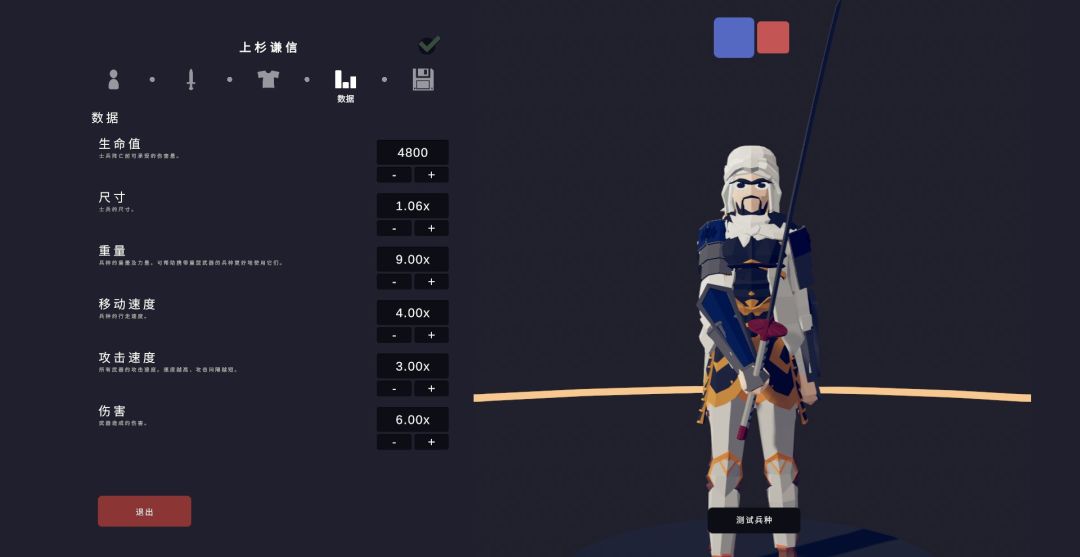Decrease 攻击速度 with minus button
The height and width of the screenshot is (557, 1080).
394,388
